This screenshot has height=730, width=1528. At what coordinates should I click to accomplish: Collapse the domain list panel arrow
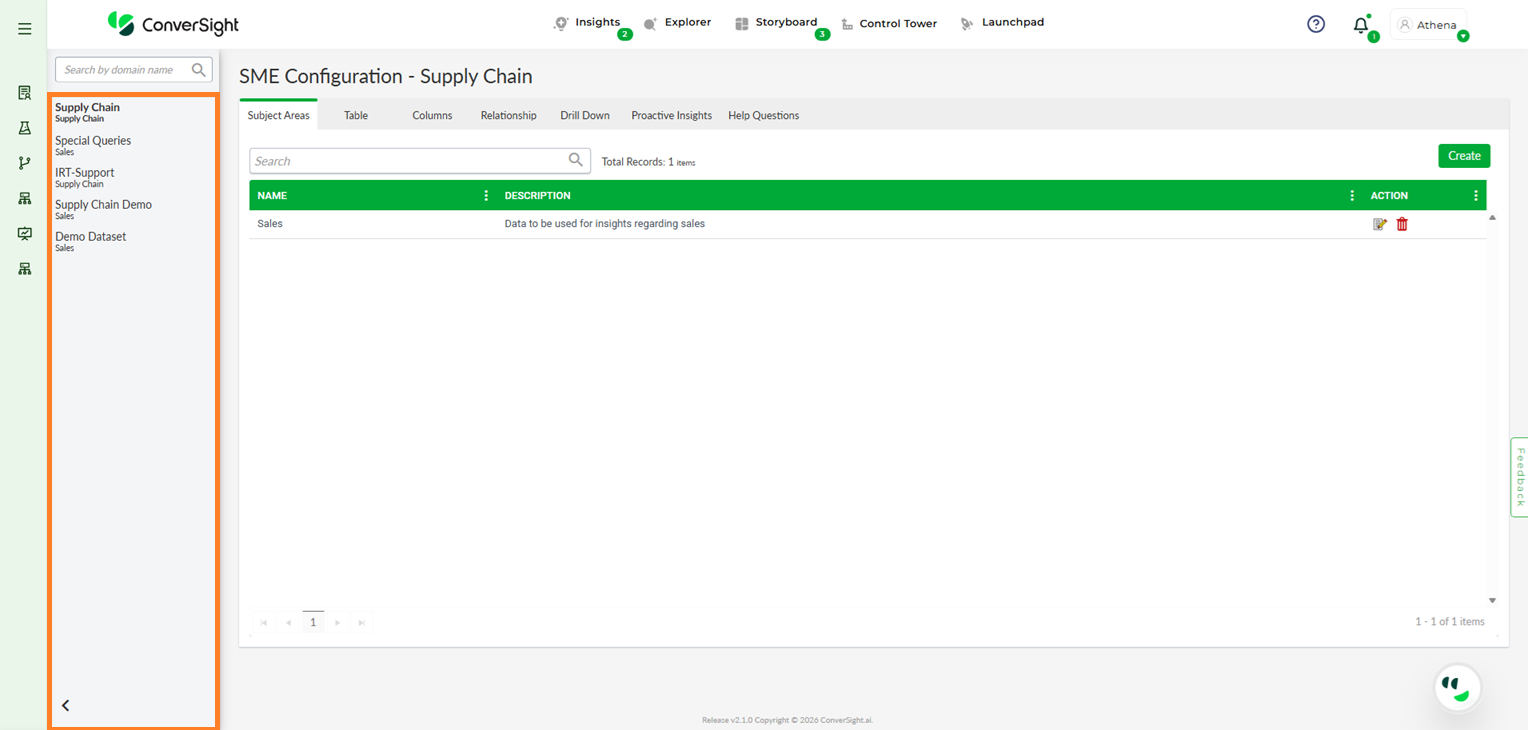[66, 705]
